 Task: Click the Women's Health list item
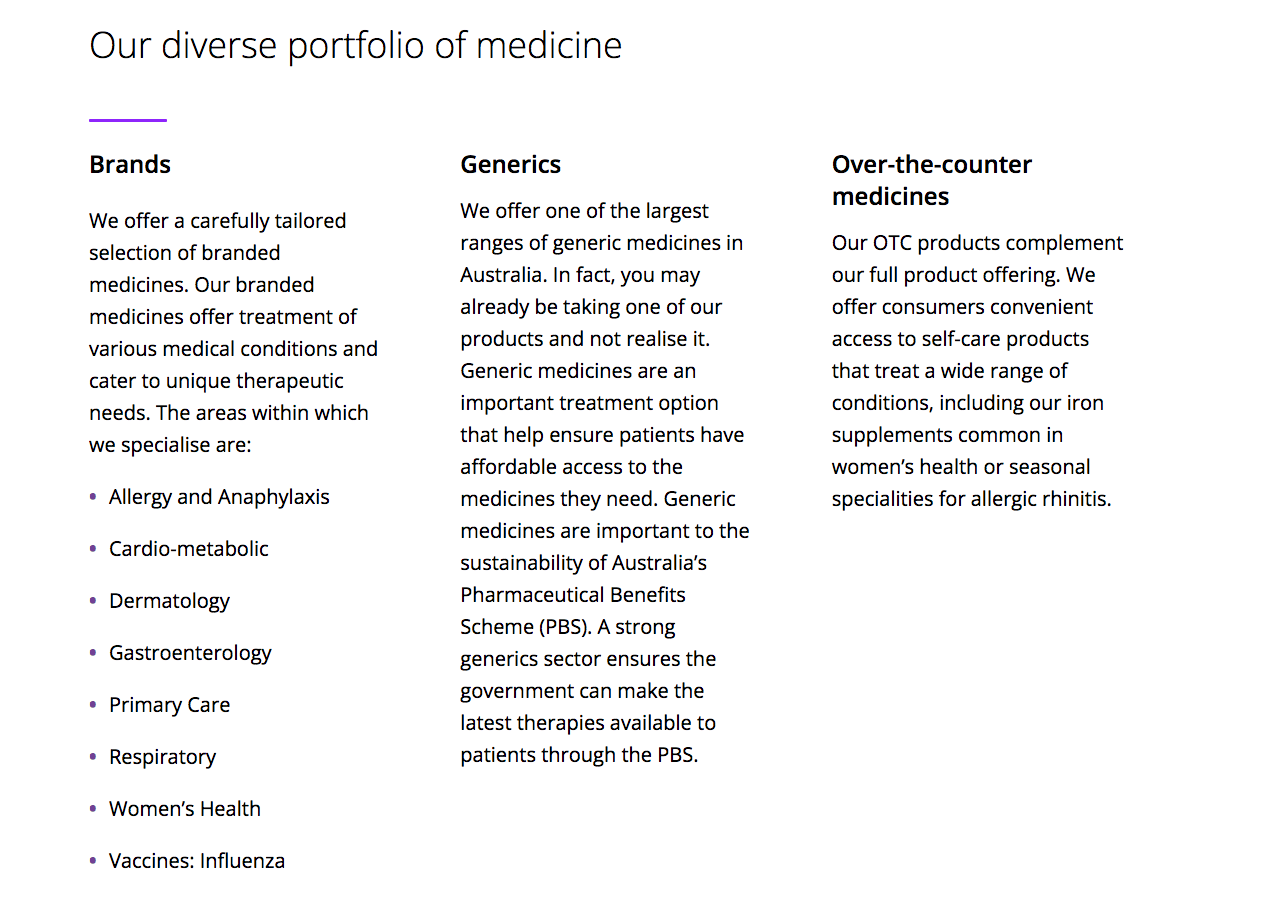(185, 809)
